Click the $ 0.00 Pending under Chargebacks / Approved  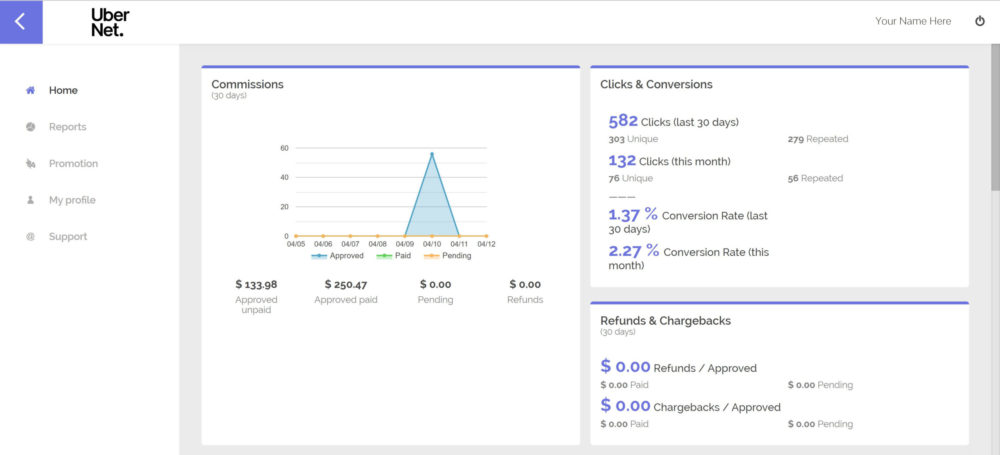click(820, 424)
